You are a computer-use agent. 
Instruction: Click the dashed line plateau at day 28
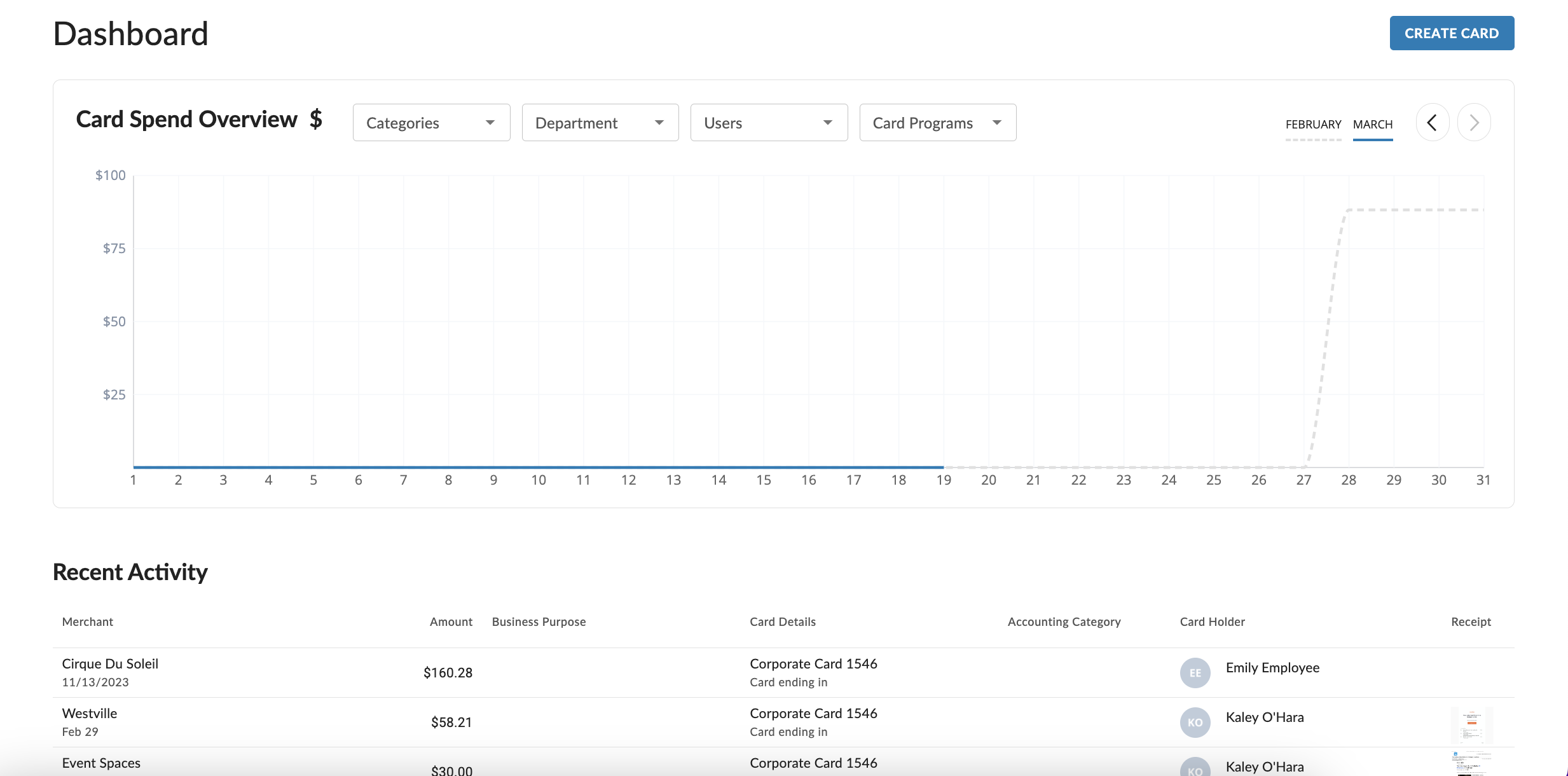point(1349,210)
